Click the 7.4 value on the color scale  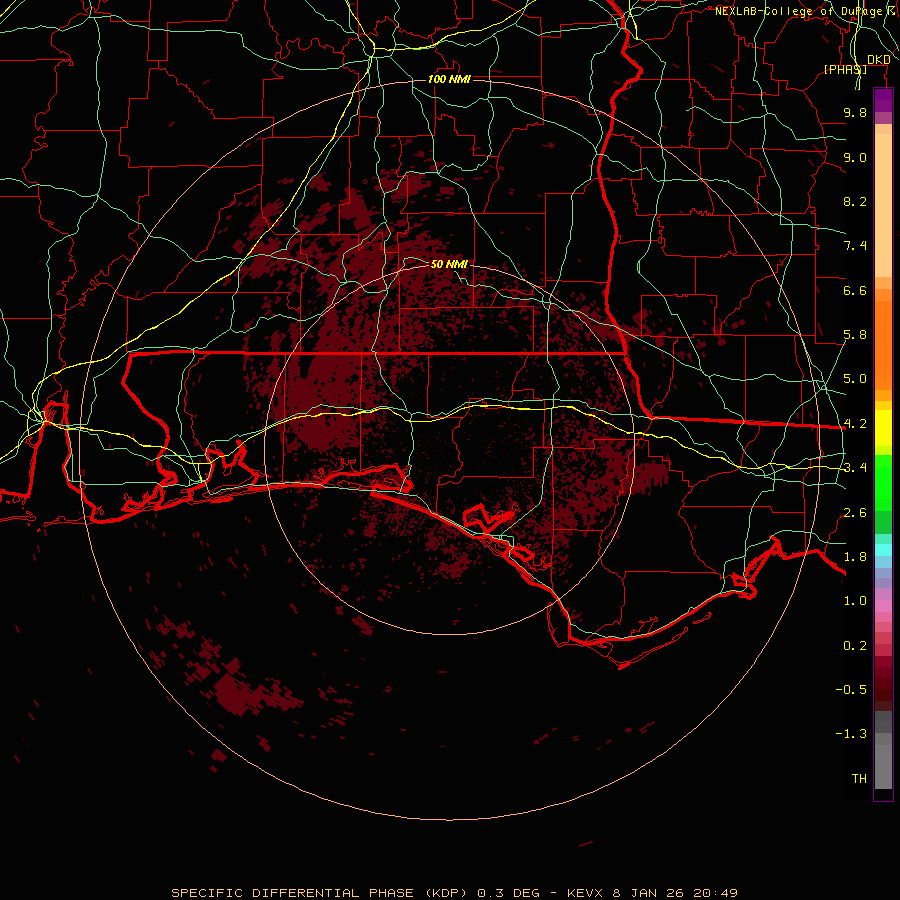(x=855, y=246)
